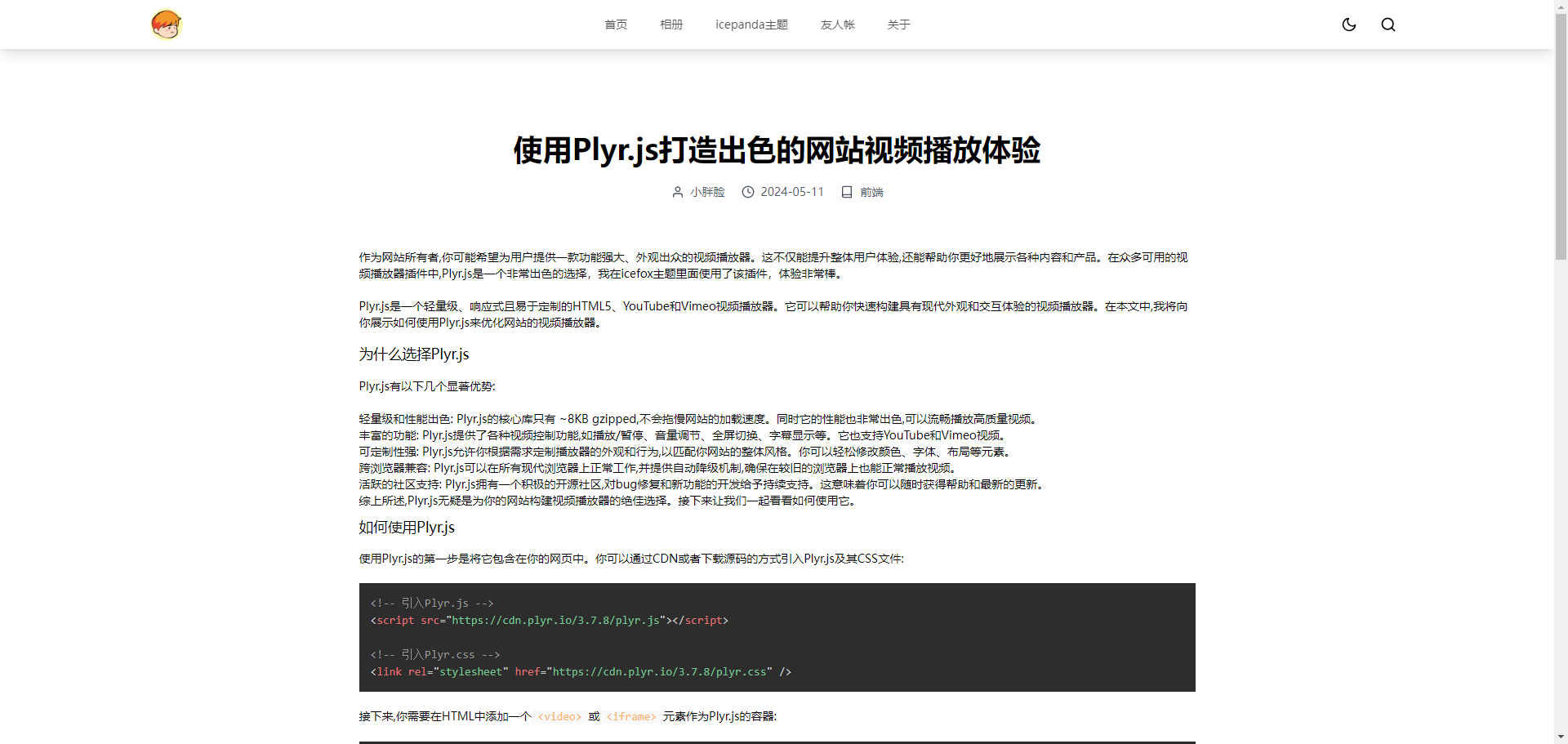Click the publish date 2024-05-11

click(791, 192)
